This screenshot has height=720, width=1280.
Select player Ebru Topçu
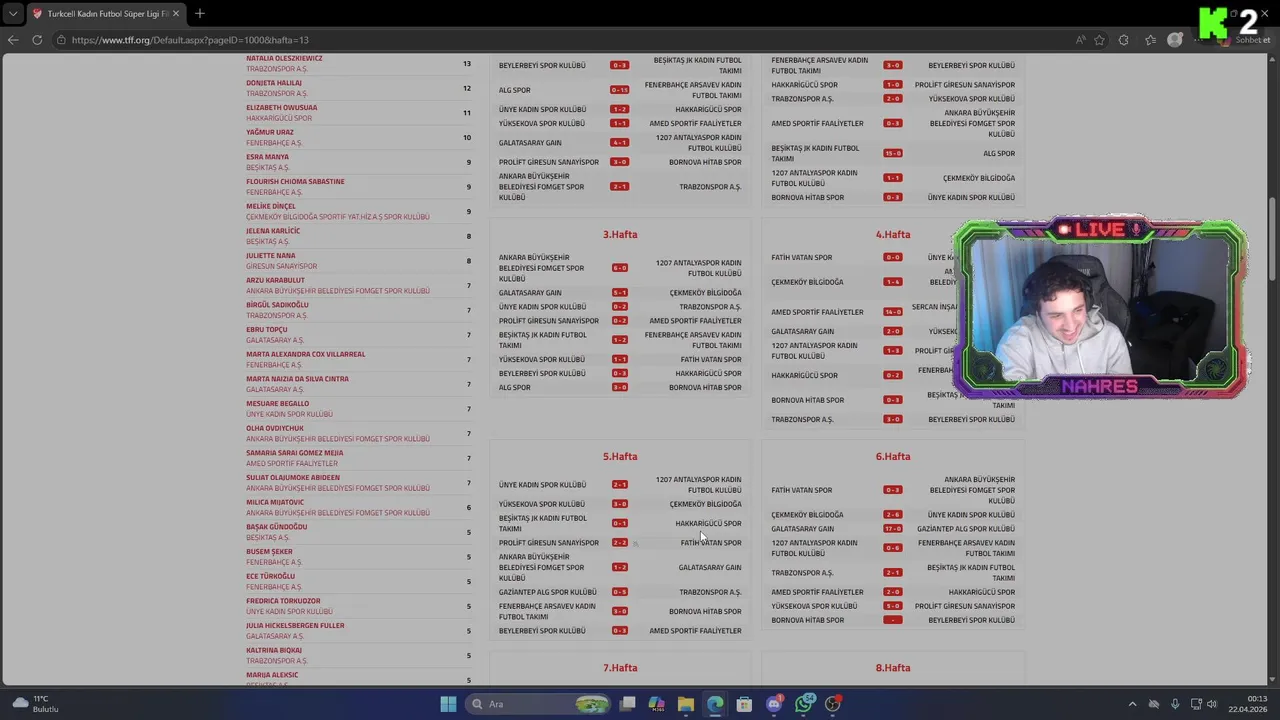pos(266,329)
